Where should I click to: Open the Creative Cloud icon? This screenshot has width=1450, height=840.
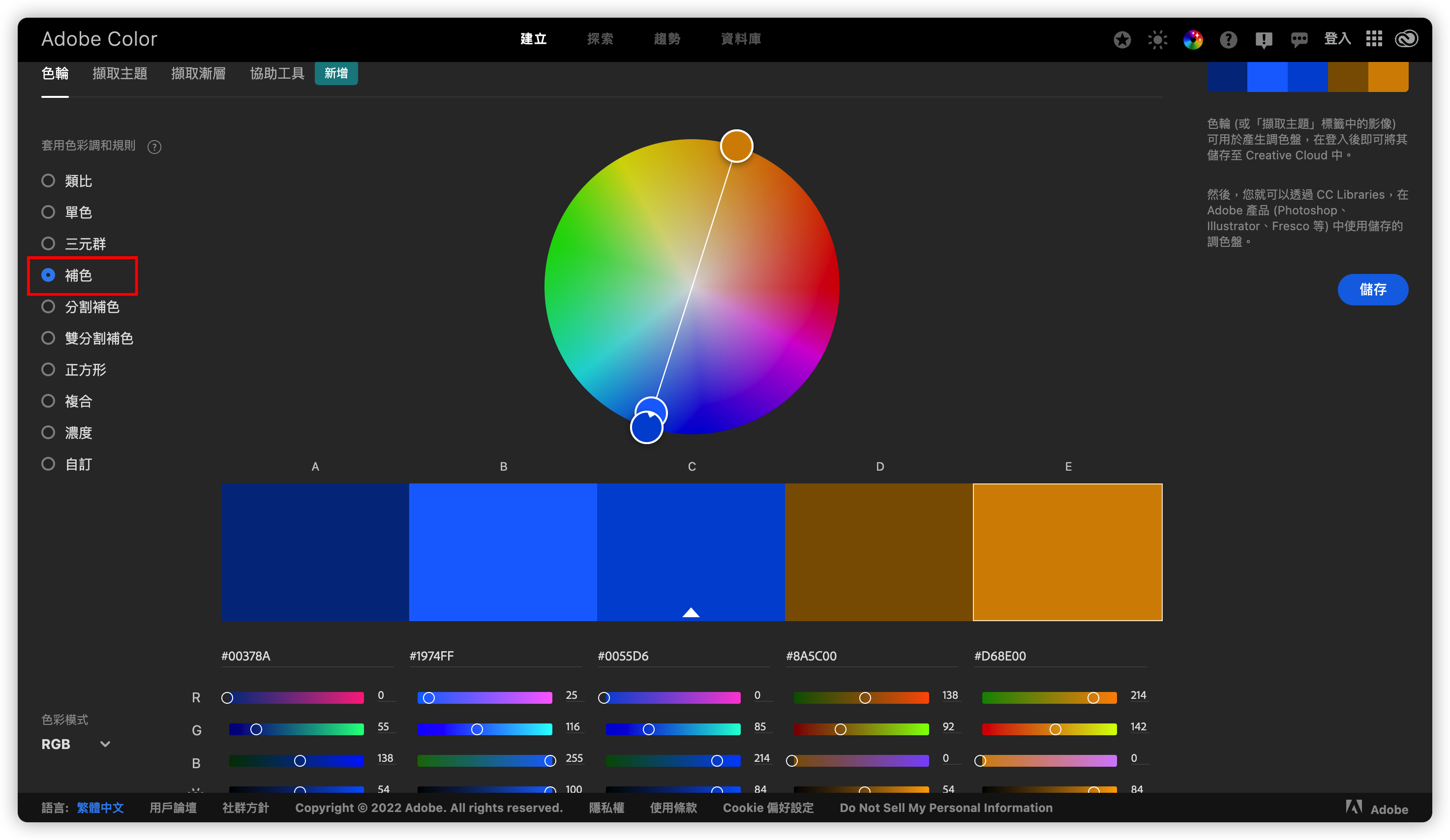tap(1407, 38)
